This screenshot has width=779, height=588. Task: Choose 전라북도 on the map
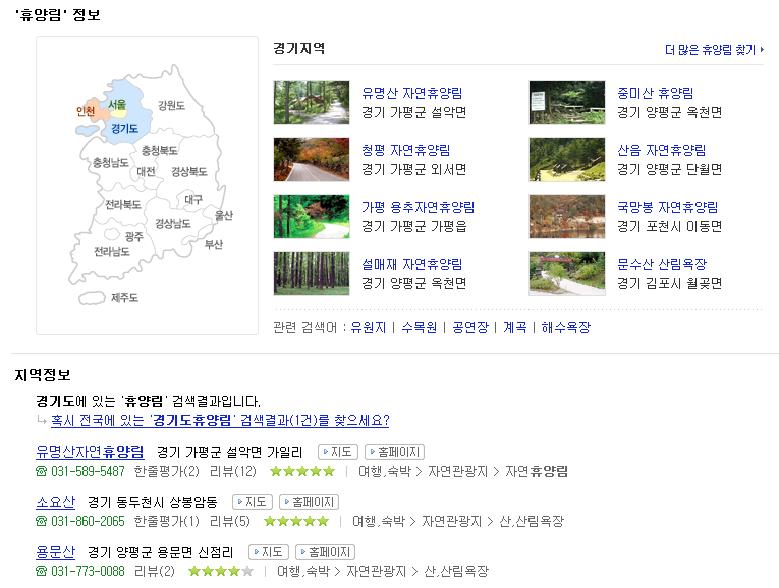[x=123, y=204]
